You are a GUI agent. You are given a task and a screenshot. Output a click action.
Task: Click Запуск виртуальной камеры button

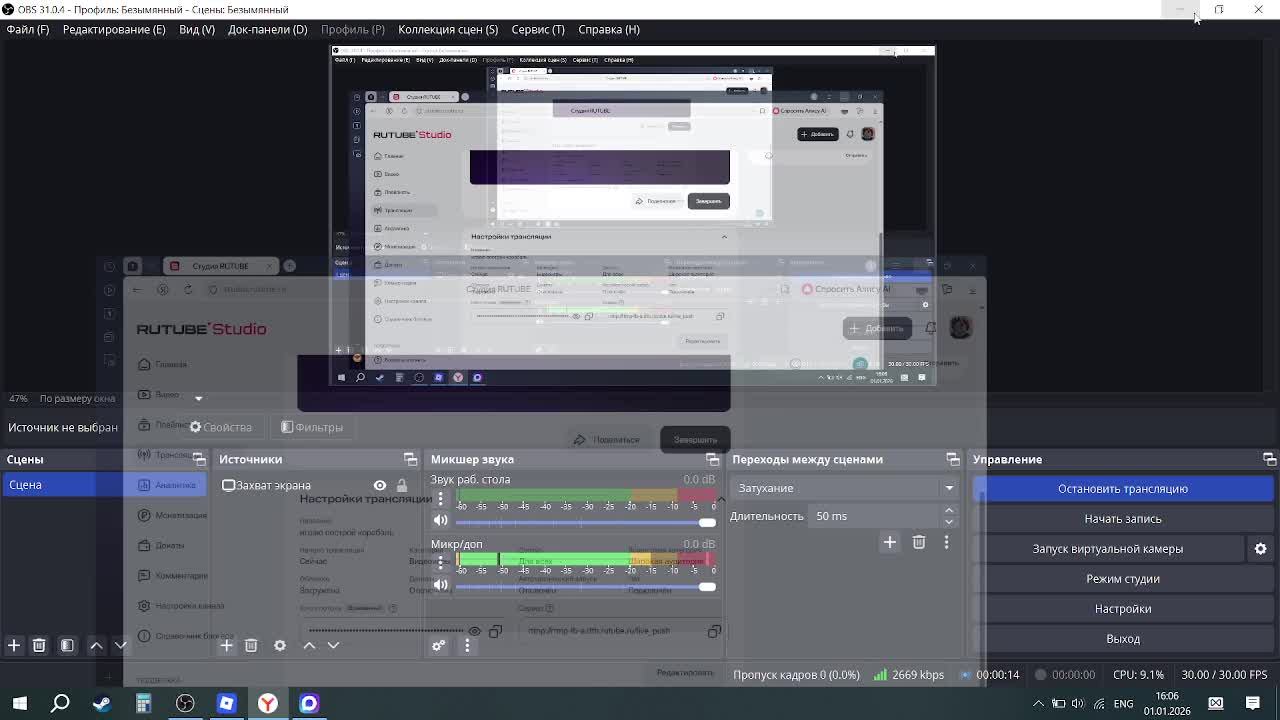[1108, 549]
